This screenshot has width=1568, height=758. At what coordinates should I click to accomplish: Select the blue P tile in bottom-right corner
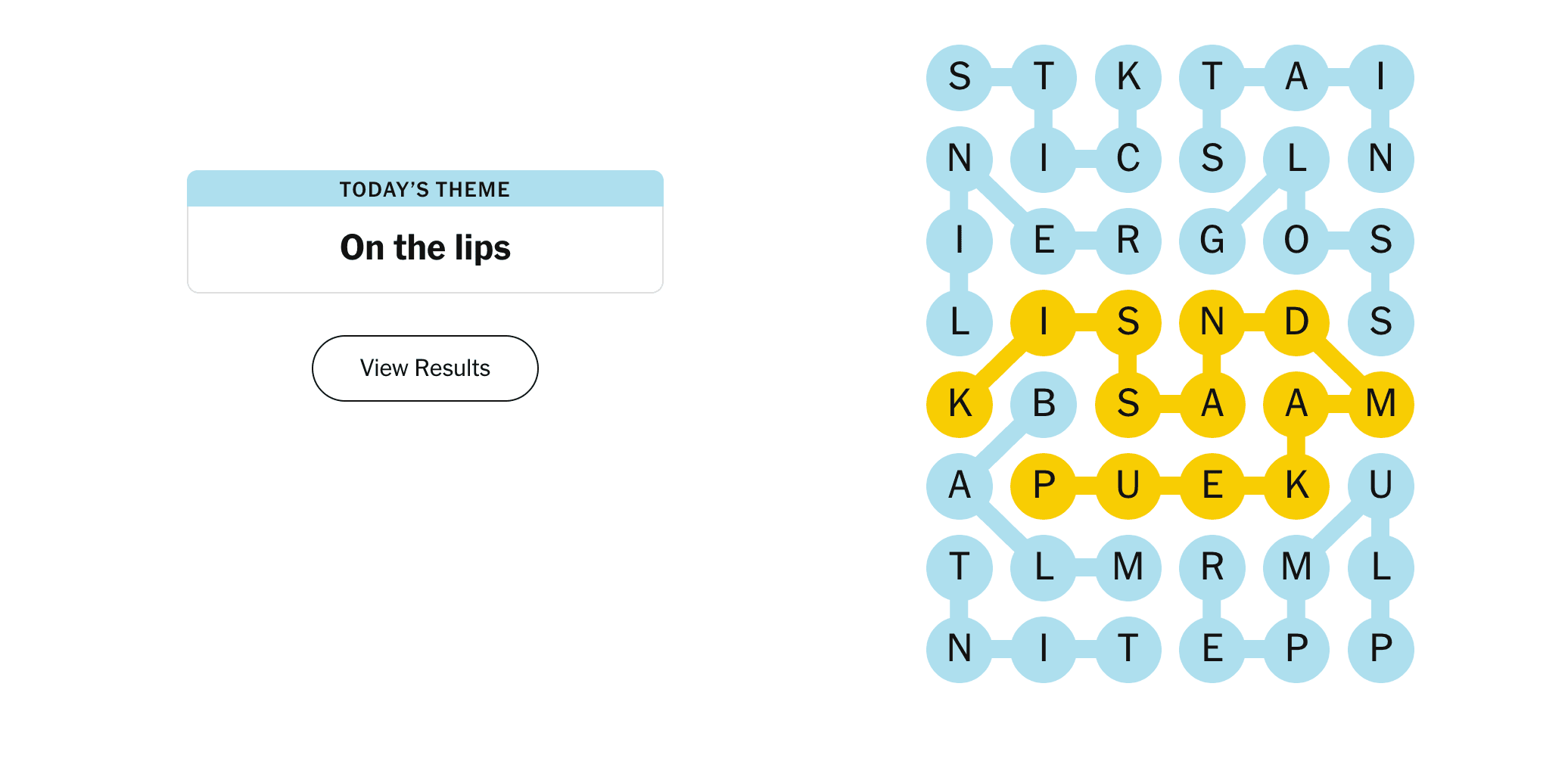point(1381,649)
